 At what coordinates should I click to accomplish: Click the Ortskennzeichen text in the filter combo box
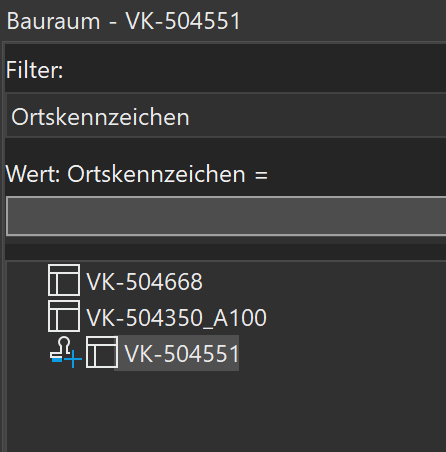(100, 117)
